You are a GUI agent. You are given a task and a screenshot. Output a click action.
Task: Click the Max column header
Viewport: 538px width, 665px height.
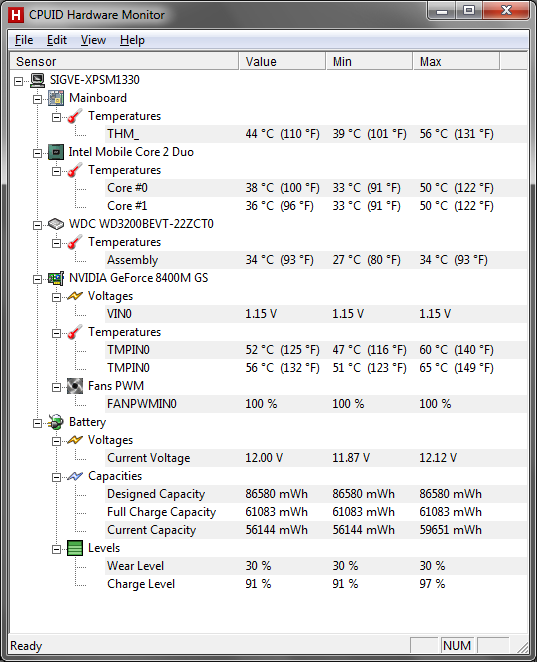457,61
